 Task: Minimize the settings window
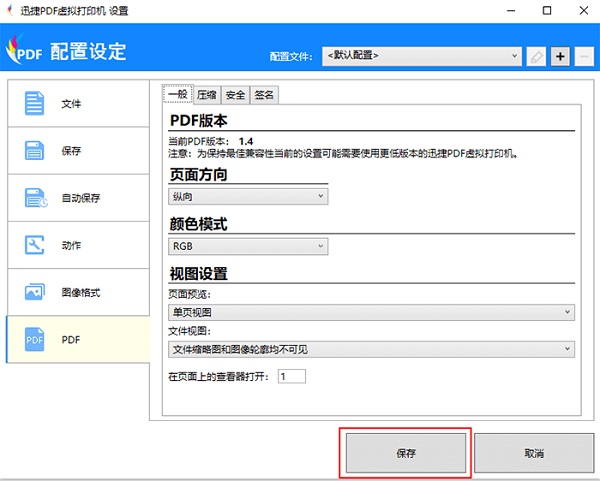(511, 11)
